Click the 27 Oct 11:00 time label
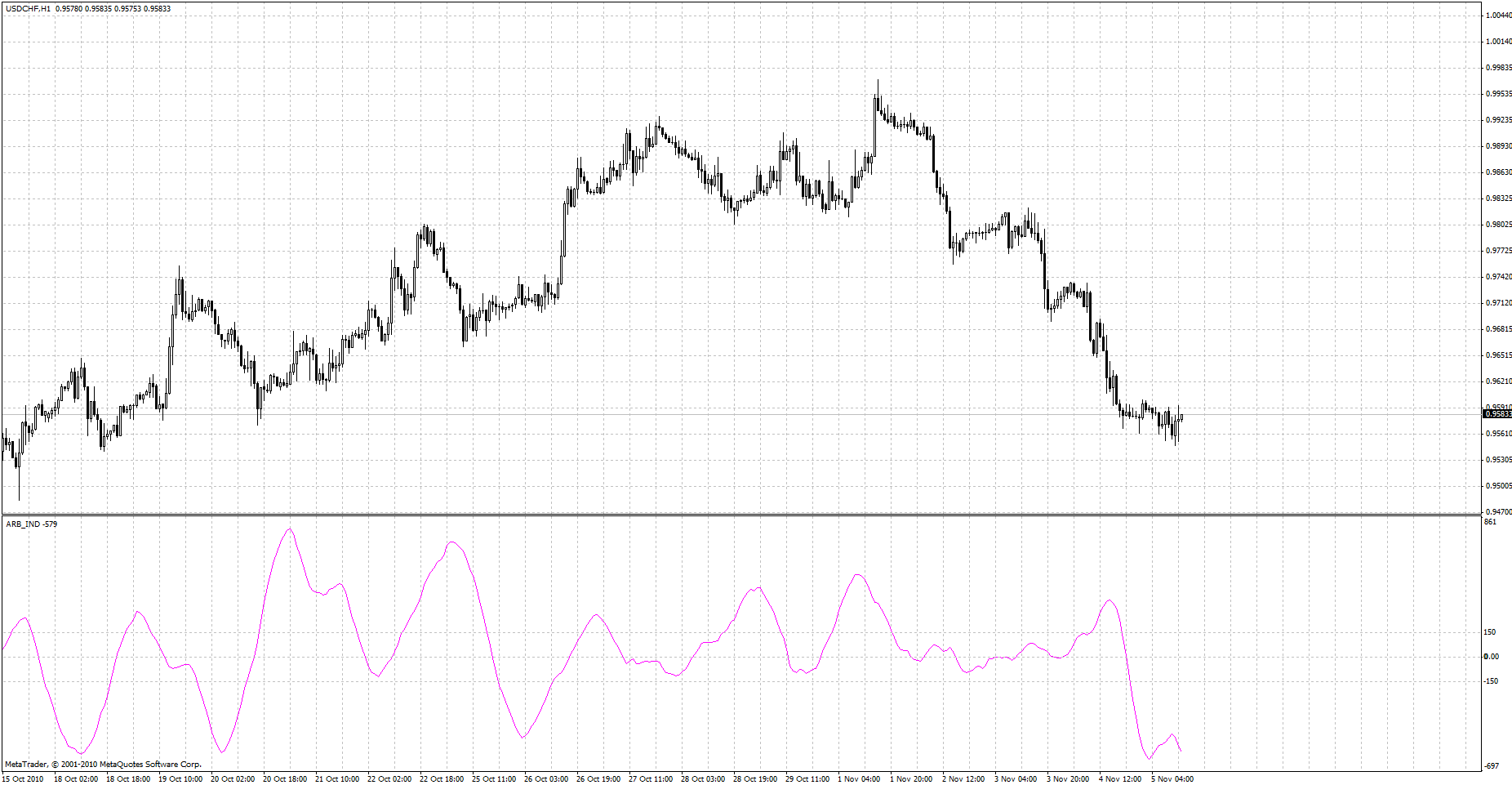Viewport: 1512px width, 785px height. click(x=651, y=779)
